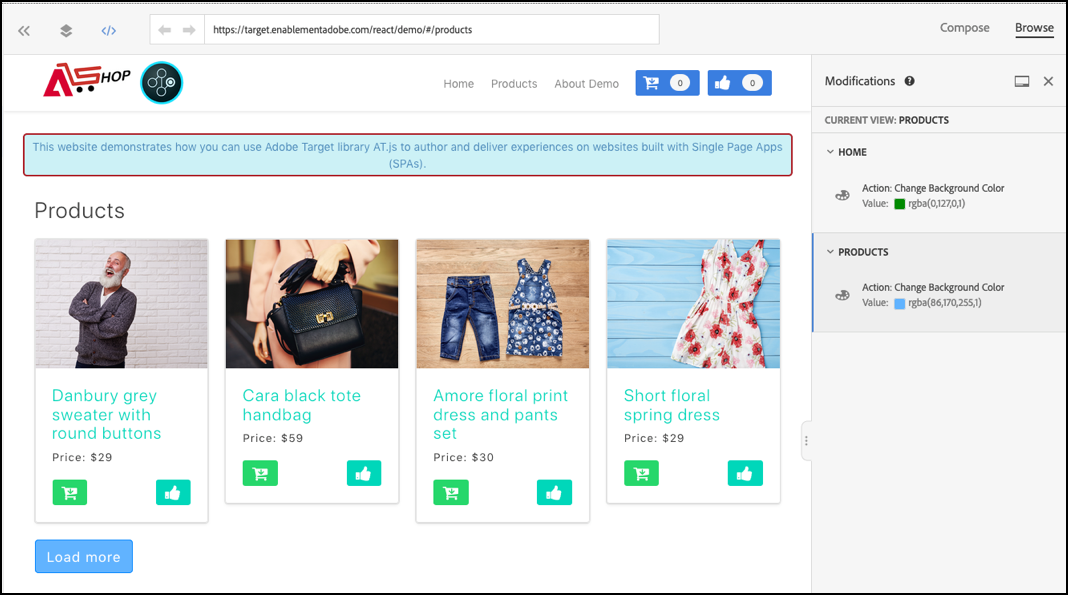Collapse the left rail with double-chevron icon

[x=24, y=30]
